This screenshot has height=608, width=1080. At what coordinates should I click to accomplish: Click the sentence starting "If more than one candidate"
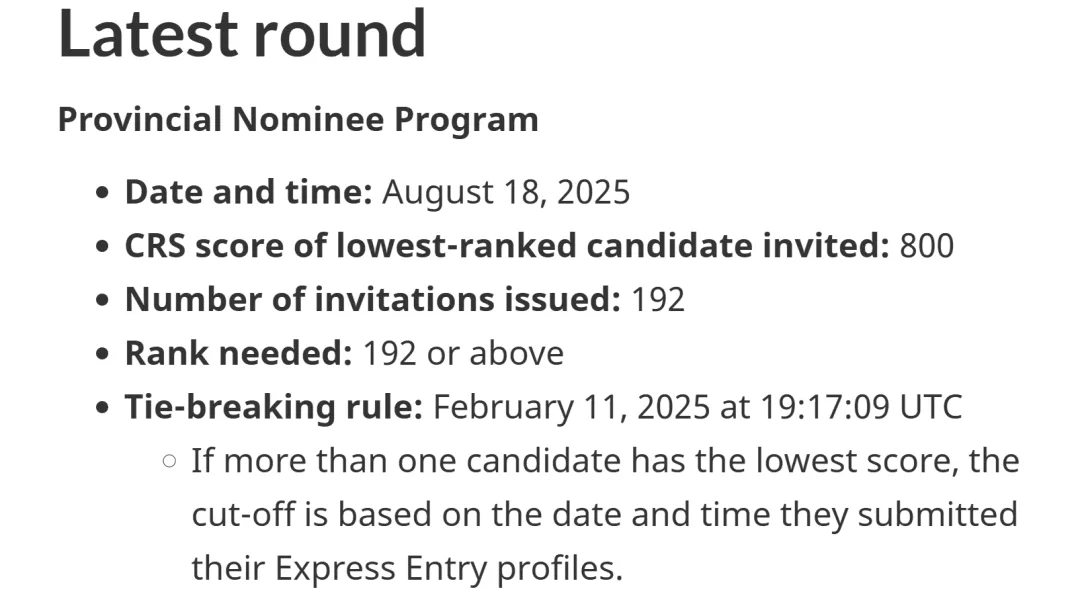pyautogui.click(x=605, y=514)
